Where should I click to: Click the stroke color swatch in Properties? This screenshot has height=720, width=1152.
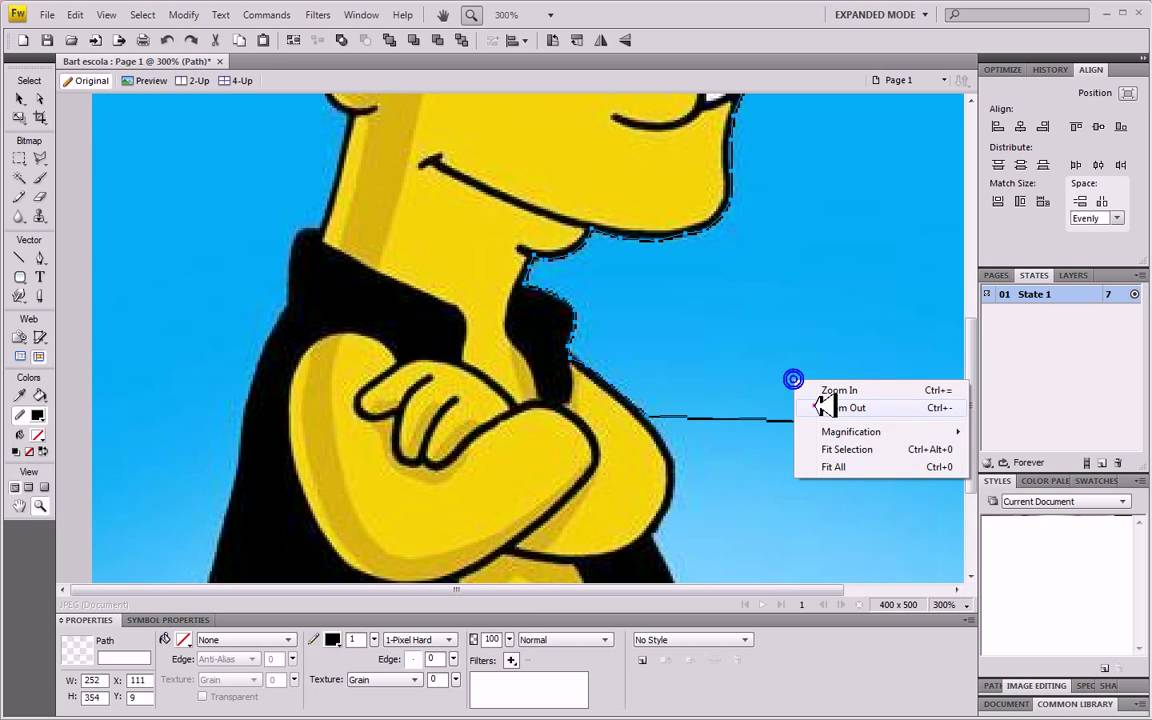(332, 640)
